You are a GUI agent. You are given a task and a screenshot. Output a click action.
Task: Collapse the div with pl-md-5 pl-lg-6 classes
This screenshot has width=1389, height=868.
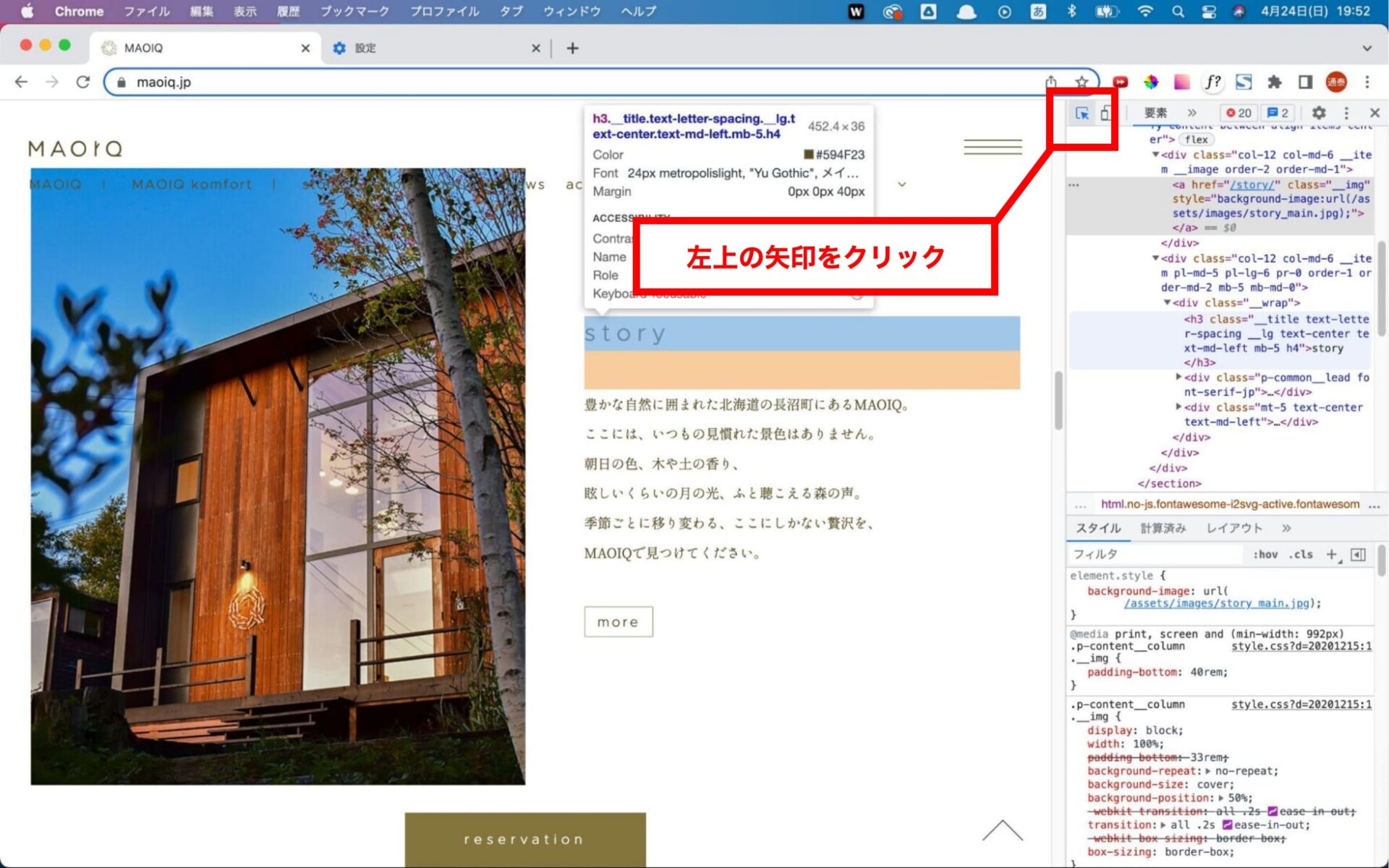coord(1155,258)
